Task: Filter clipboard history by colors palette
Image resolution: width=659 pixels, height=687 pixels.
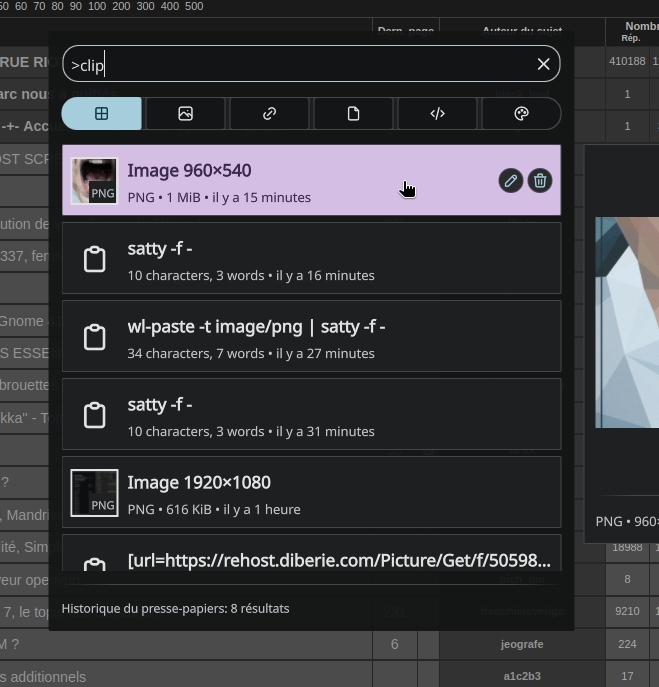Action: (x=521, y=114)
